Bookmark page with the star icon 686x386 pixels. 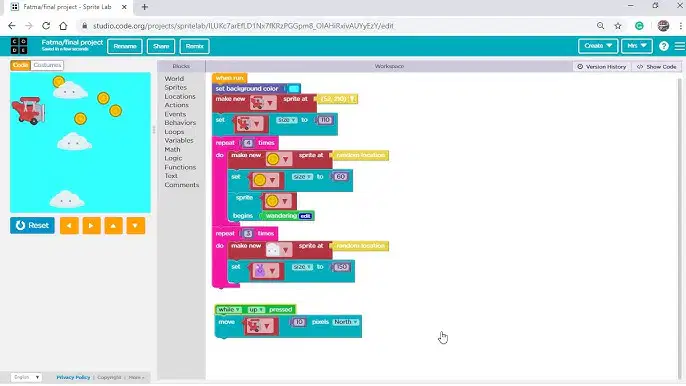tap(618, 26)
